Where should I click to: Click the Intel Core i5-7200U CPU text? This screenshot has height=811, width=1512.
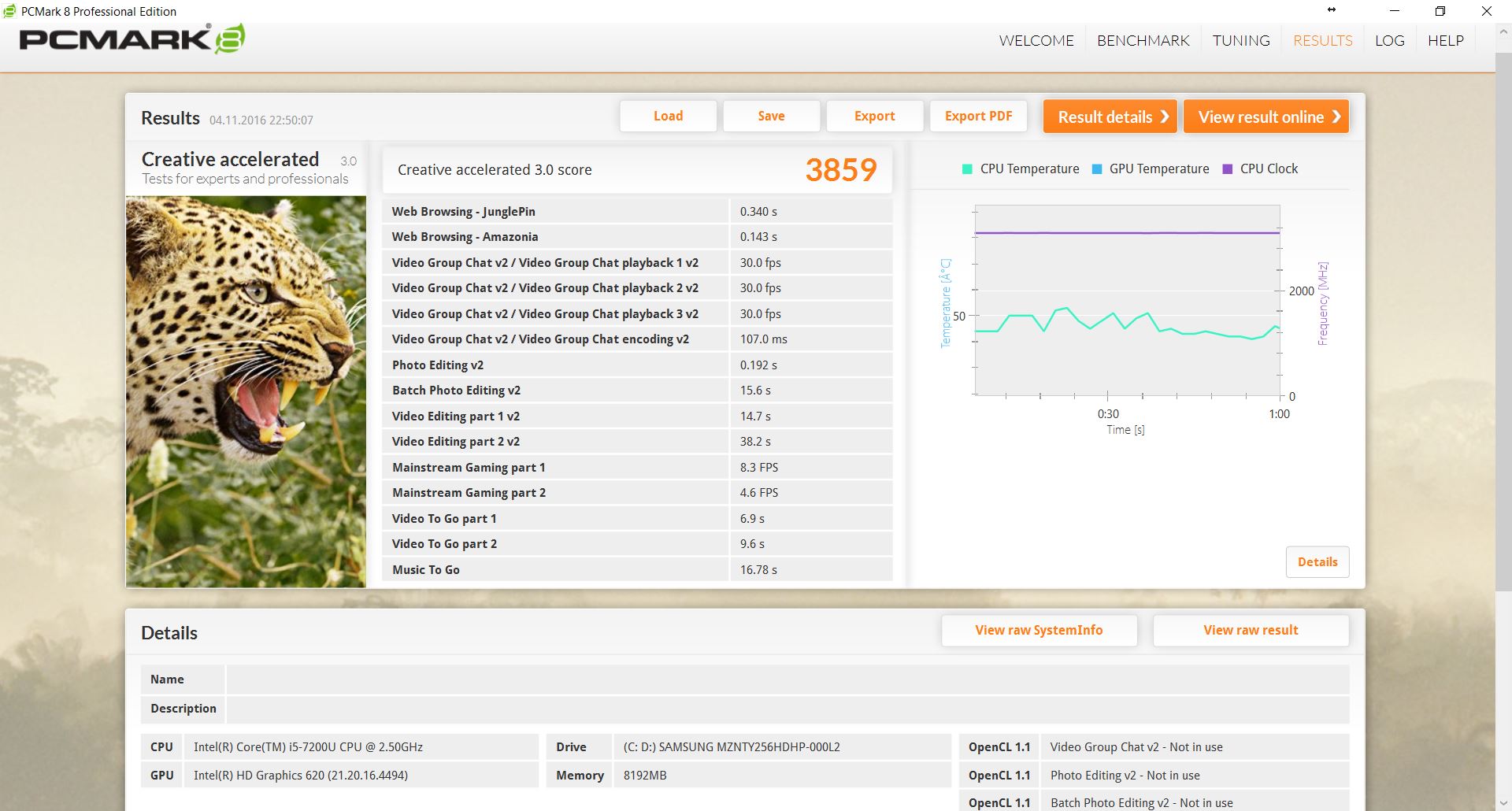point(308,747)
